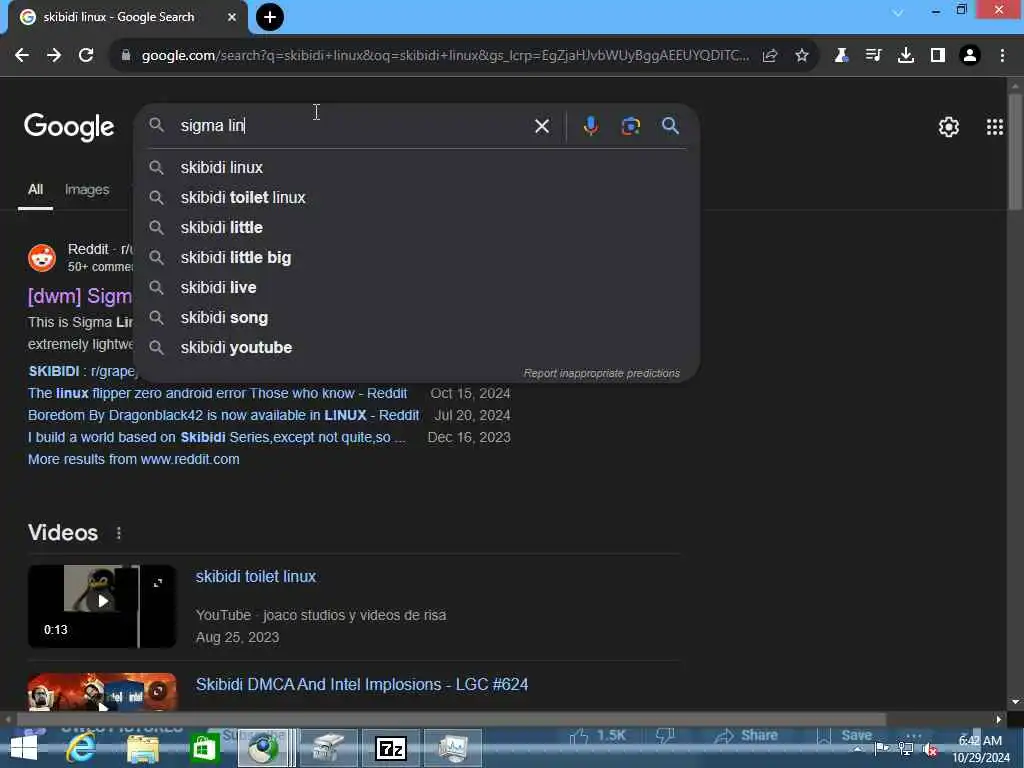
Task: Open a new tab with the plus button
Action: pyautogui.click(x=270, y=17)
